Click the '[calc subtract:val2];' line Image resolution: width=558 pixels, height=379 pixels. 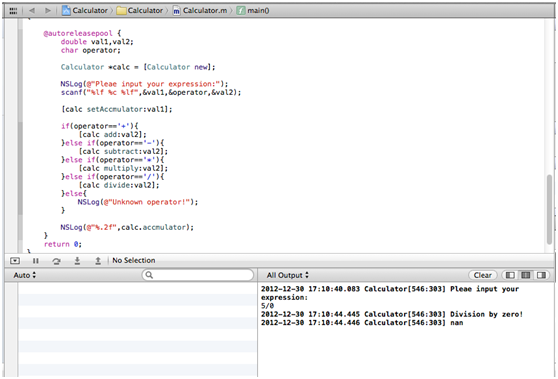coord(123,152)
